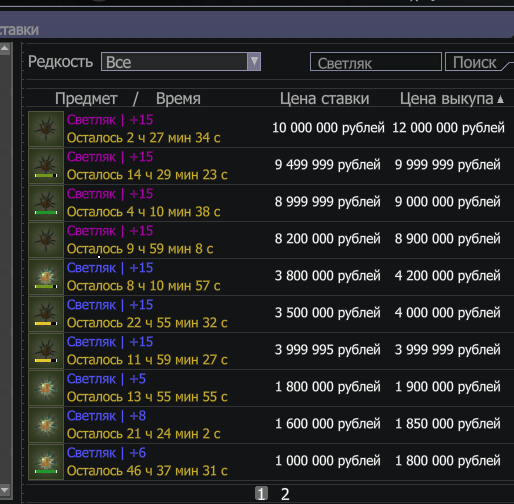Click the Редкость dropdown arrow button
514x504 pixels.
[254, 61]
